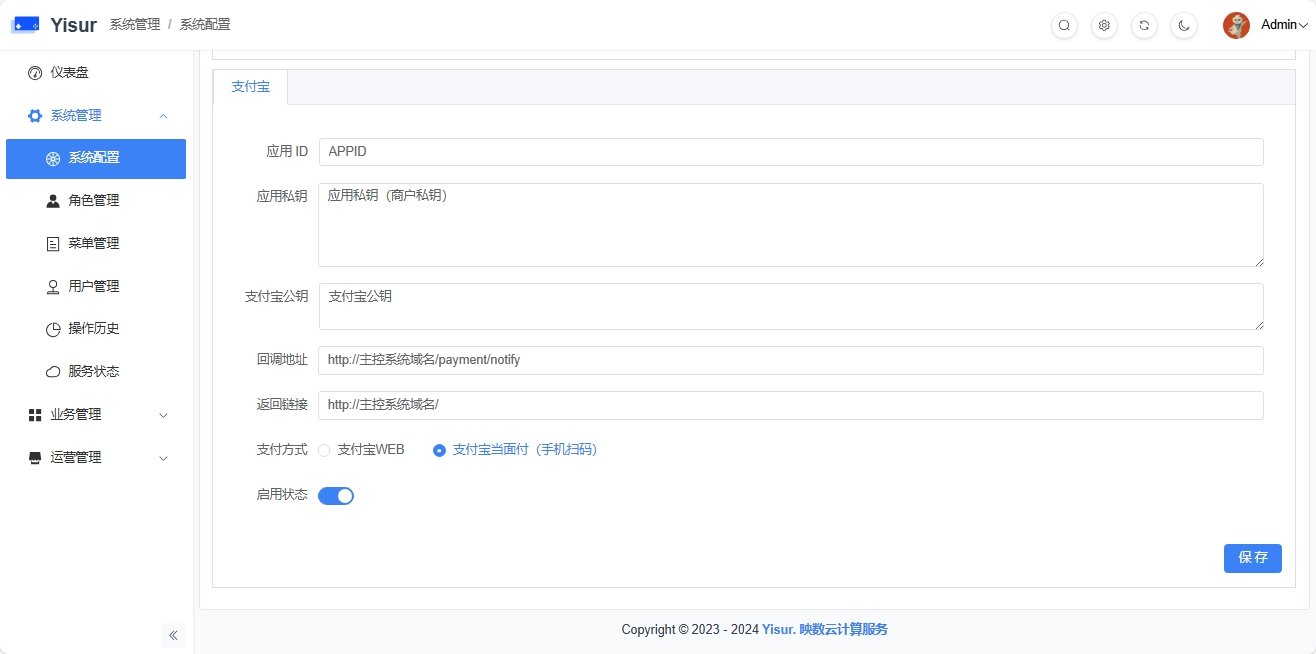This screenshot has width=1316, height=654.
Task: Click the 服务状态 cloud icon in sidebar
Action: pos(51,371)
